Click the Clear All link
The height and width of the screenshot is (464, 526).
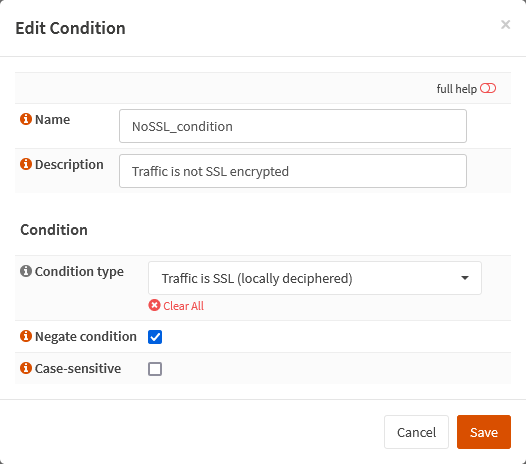click(x=183, y=306)
